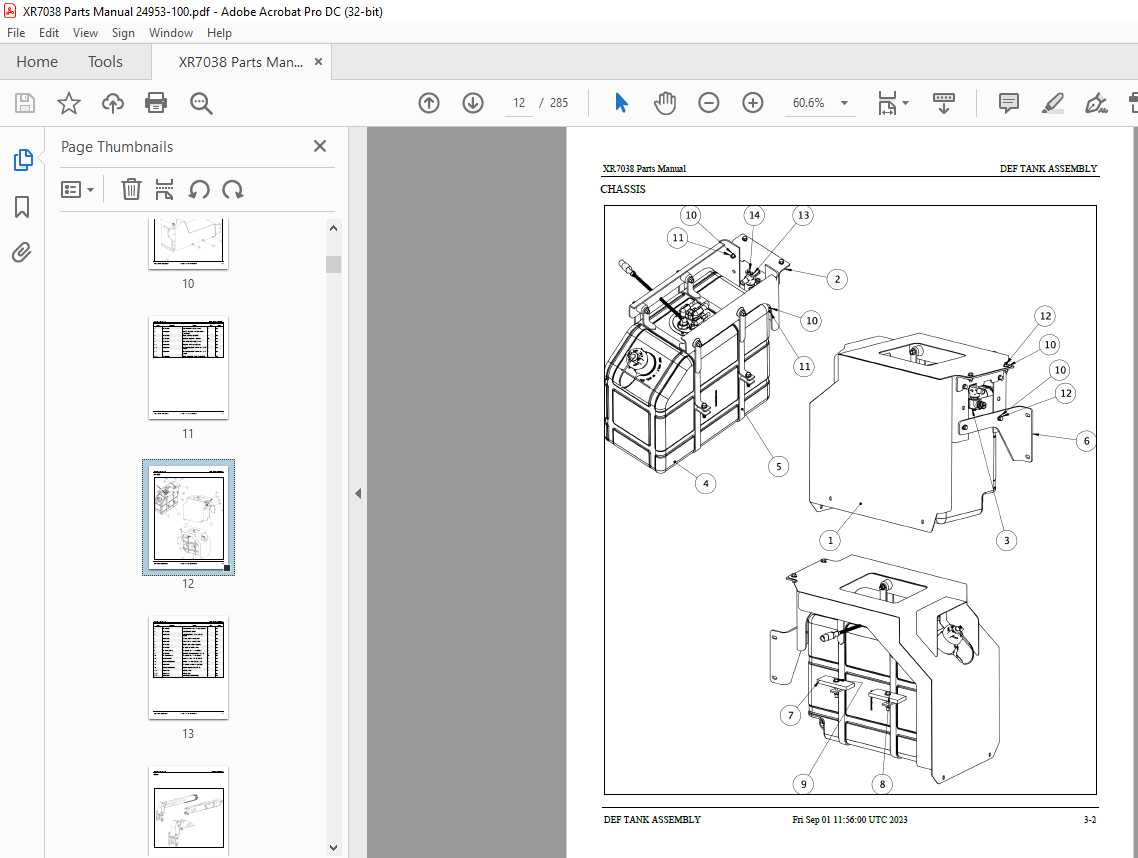Open the Sign menu
The width and height of the screenshot is (1138, 858).
pyautogui.click(x=123, y=33)
